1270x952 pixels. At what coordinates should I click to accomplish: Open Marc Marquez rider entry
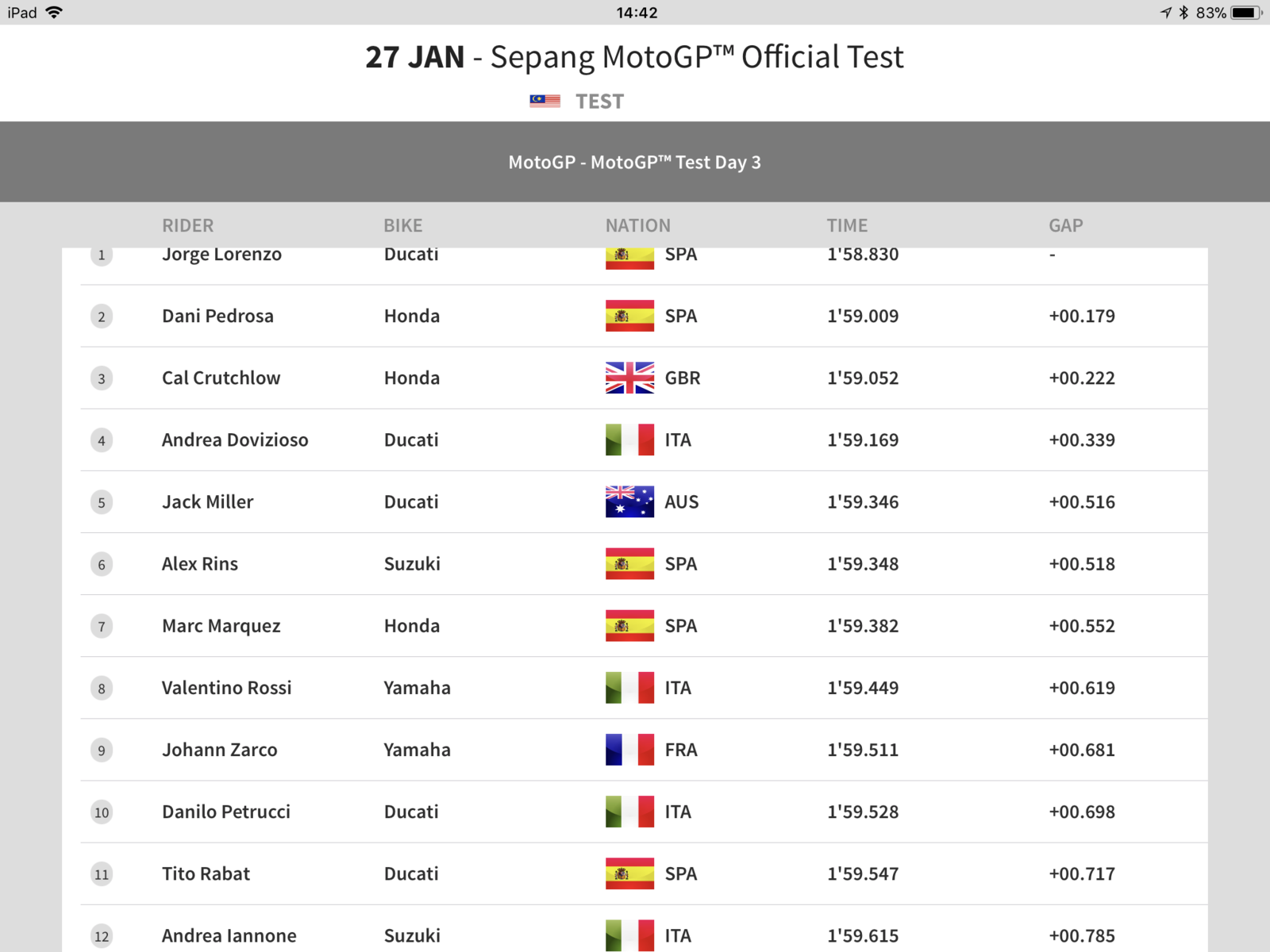pos(221,626)
